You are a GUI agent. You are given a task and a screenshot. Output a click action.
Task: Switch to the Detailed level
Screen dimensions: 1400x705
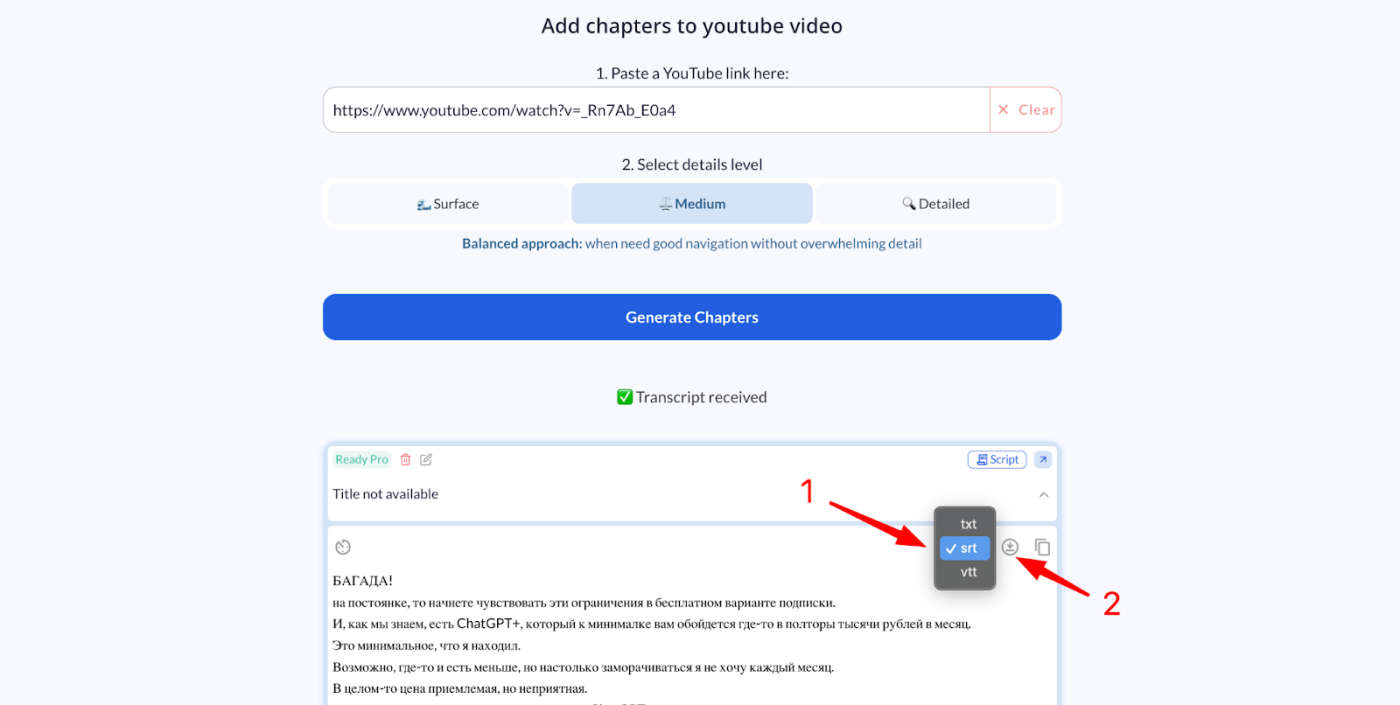(x=936, y=203)
